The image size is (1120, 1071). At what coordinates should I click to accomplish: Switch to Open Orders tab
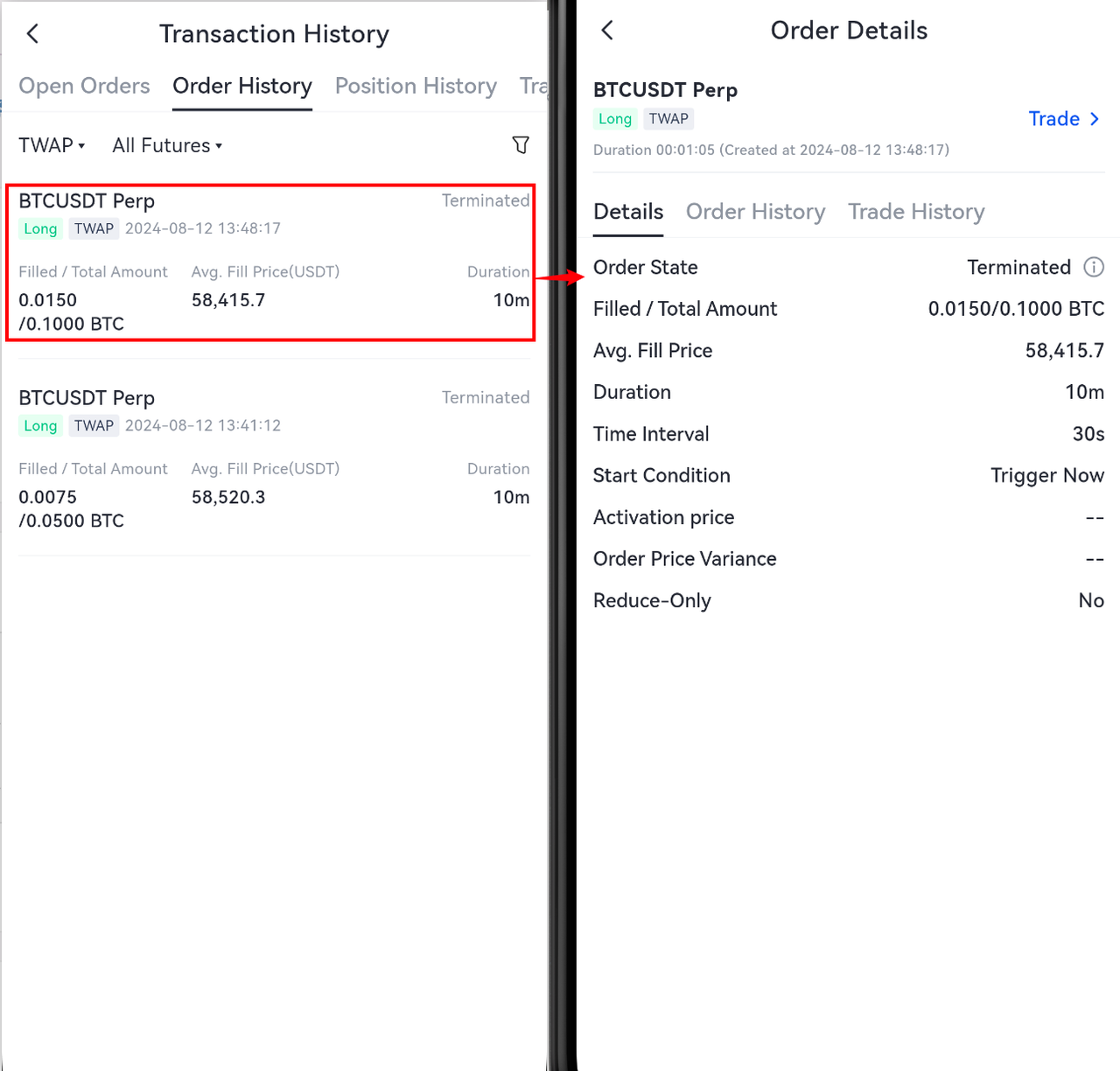[84, 86]
